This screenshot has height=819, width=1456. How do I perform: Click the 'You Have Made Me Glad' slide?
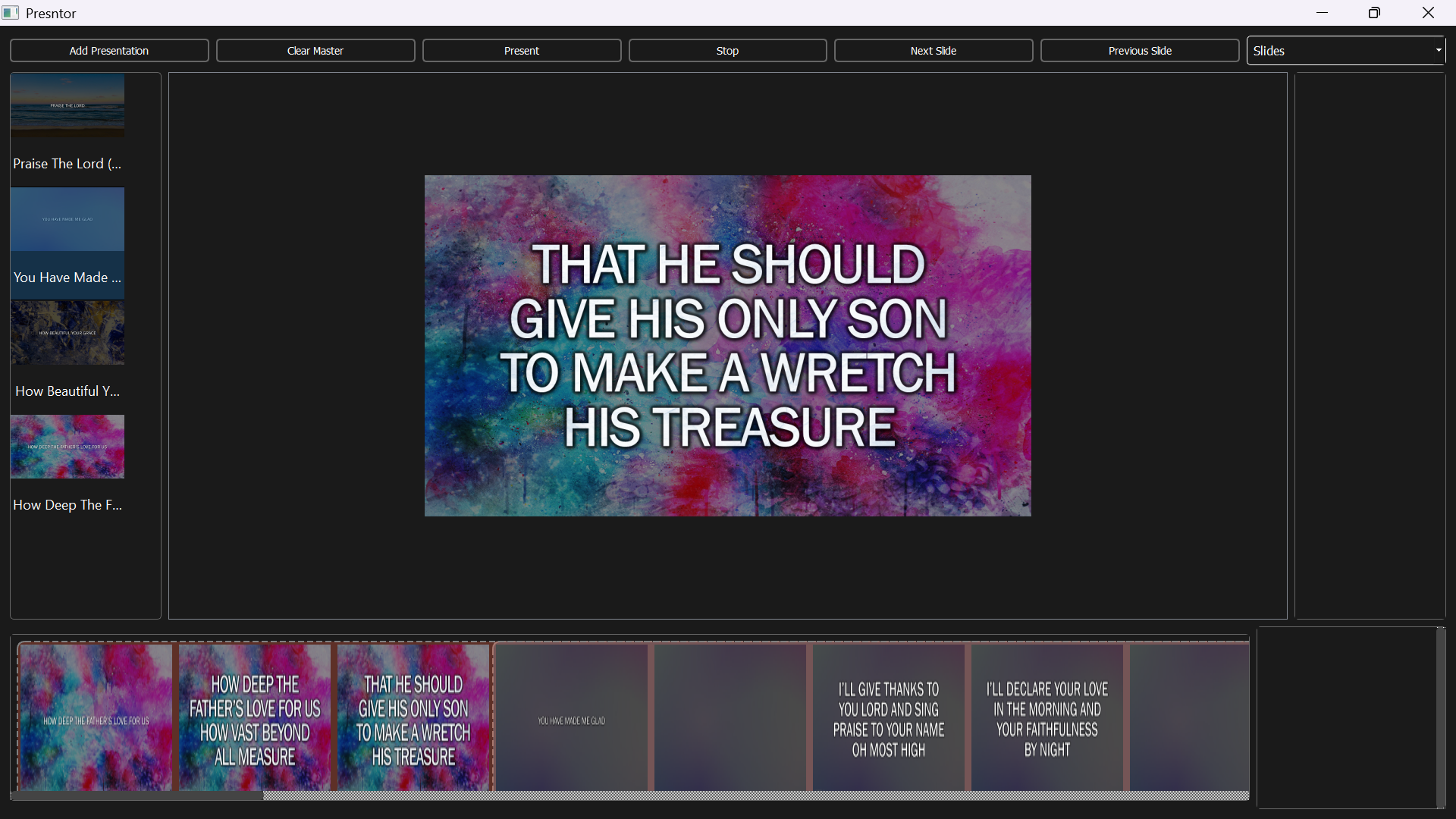tap(572, 717)
